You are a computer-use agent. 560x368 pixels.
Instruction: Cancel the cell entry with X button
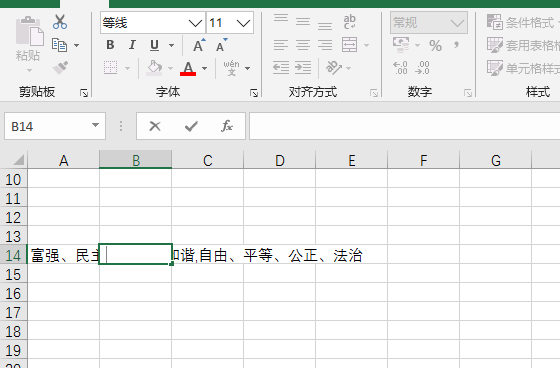click(155, 126)
